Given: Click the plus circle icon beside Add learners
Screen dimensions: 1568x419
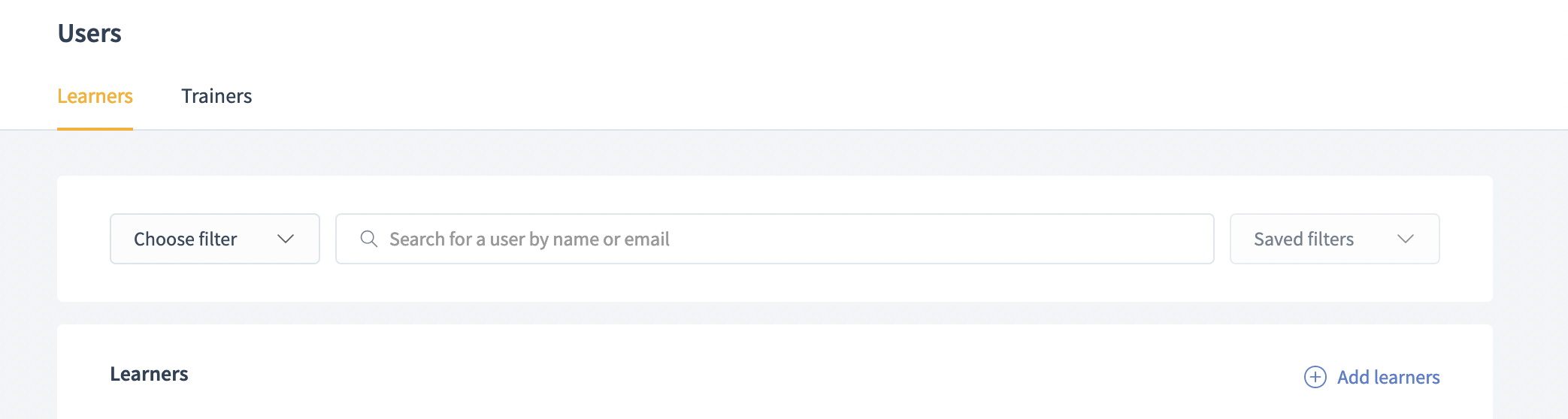Looking at the screenshot, I should pos(1315,377).
